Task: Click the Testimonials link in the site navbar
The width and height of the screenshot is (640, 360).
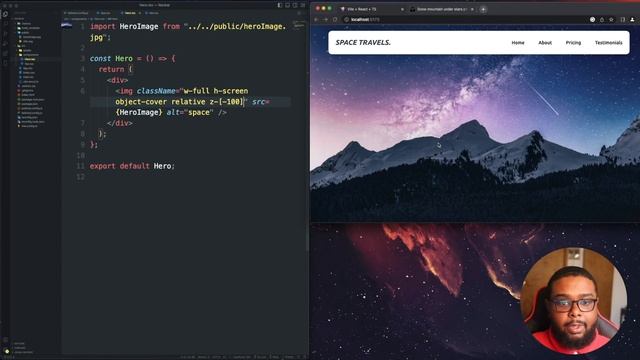Action: [x=609, y=42]
